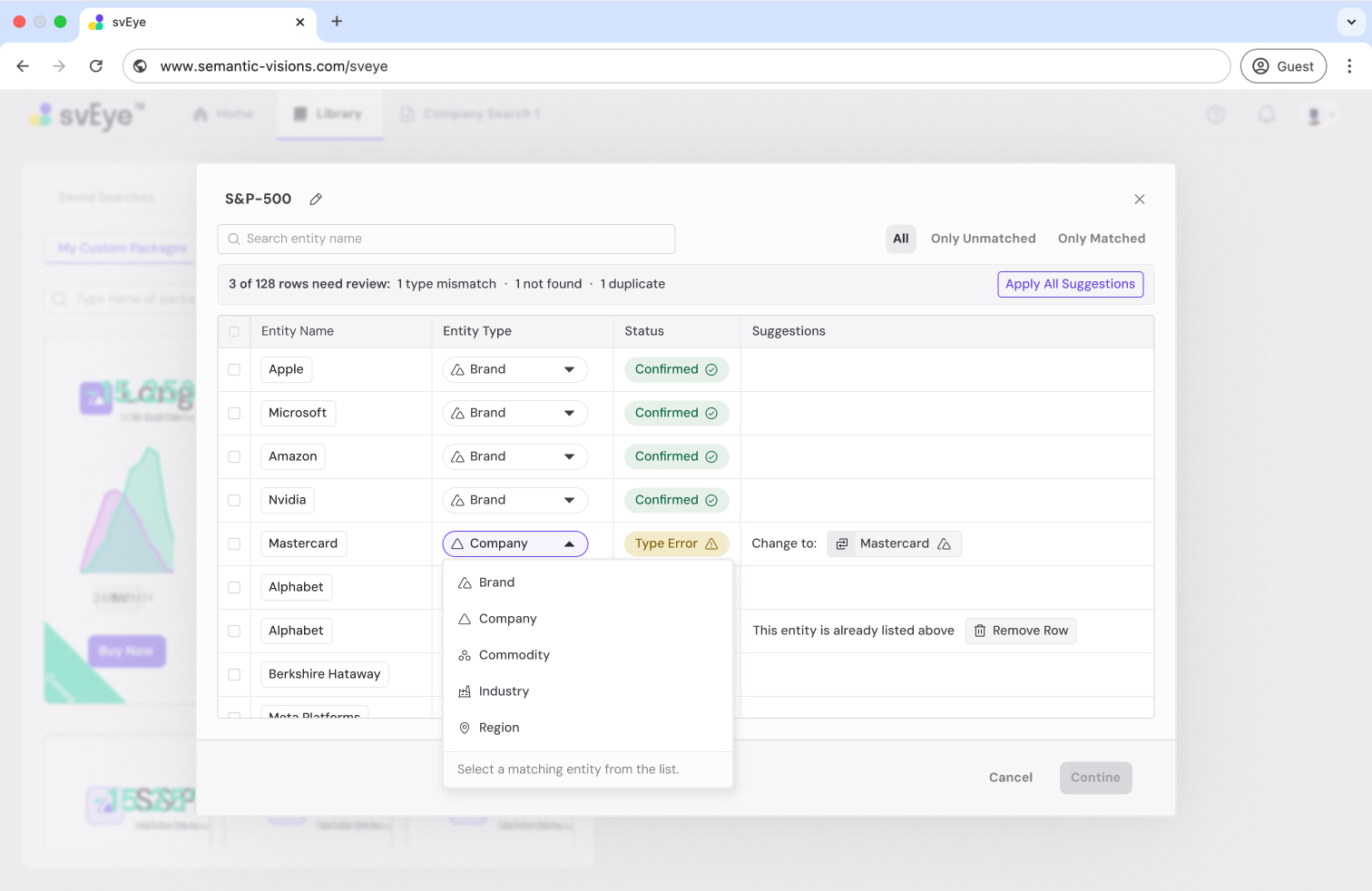Click the pencil icon beside S&P-500
This screenshot has height=891, width=1372.
pos(316,199)
